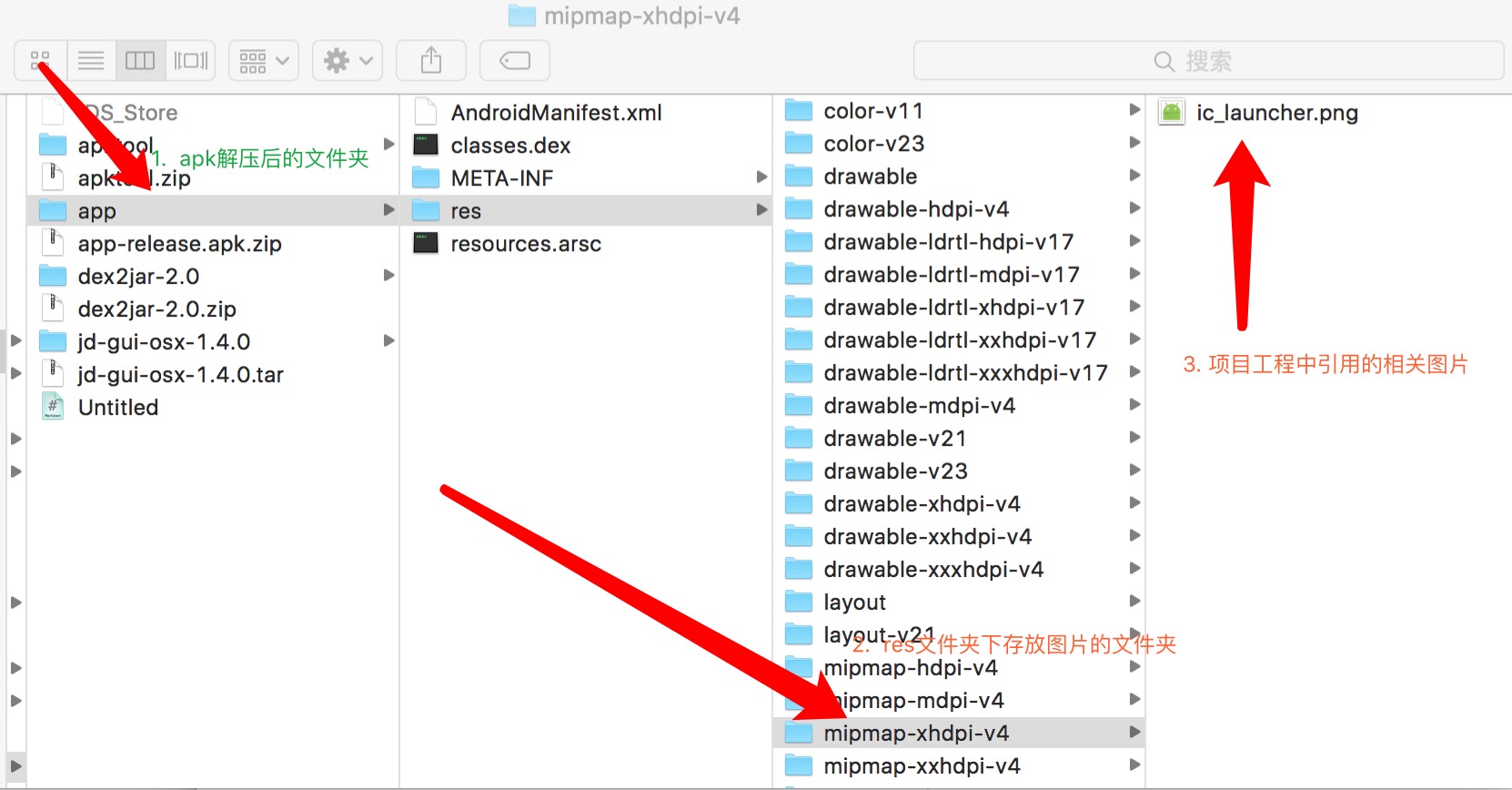Expand the dex2jar-2.0 folder arrow

pos(388,275)
